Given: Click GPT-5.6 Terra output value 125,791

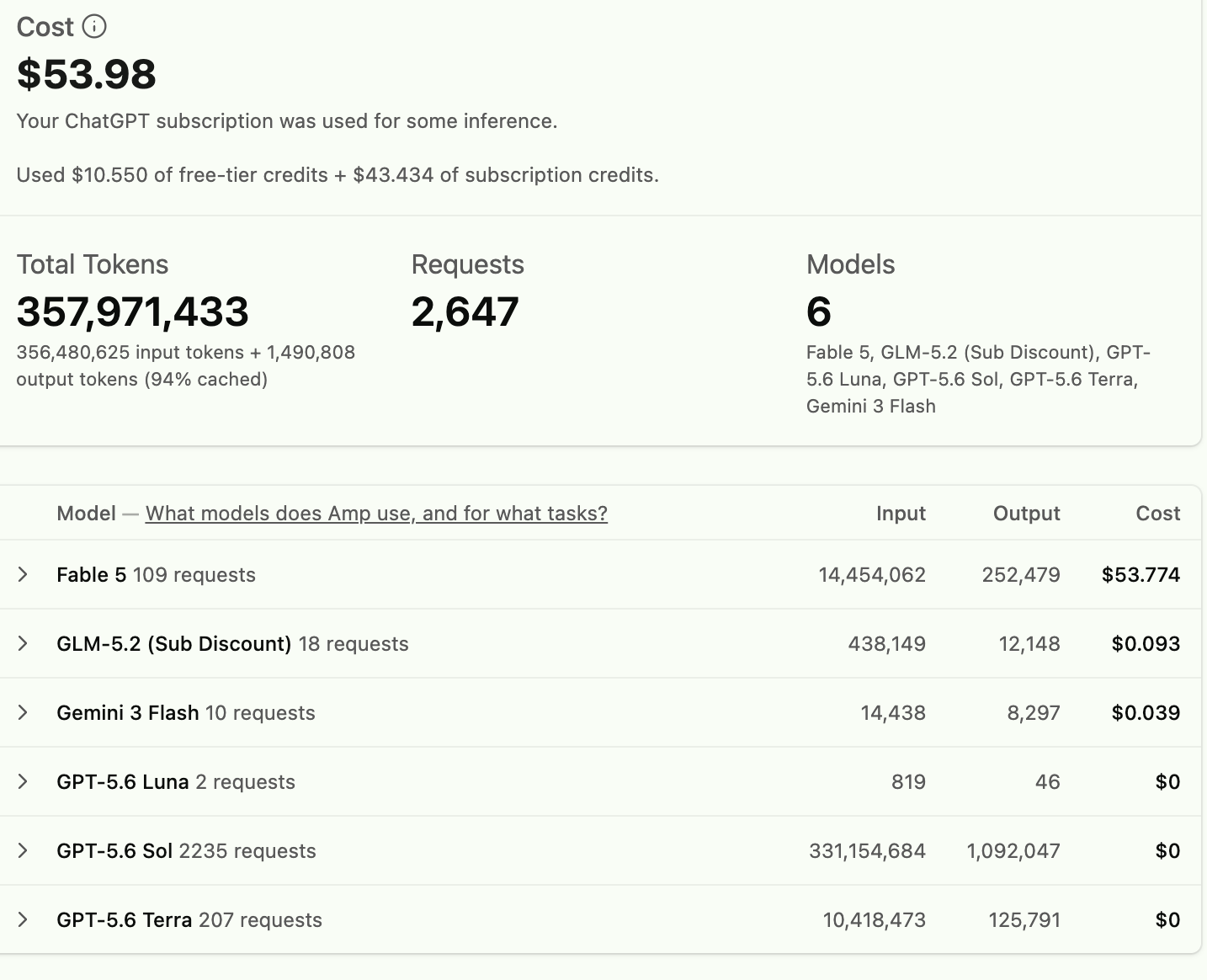Looking at the screenshot, I should [x=1024, y=919].
